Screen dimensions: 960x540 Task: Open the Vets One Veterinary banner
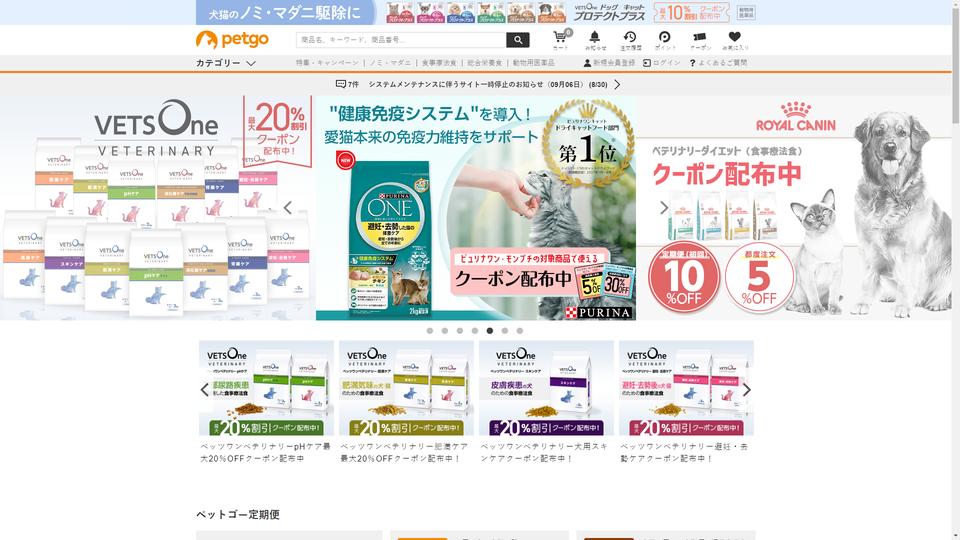click(x=158, y=208)
